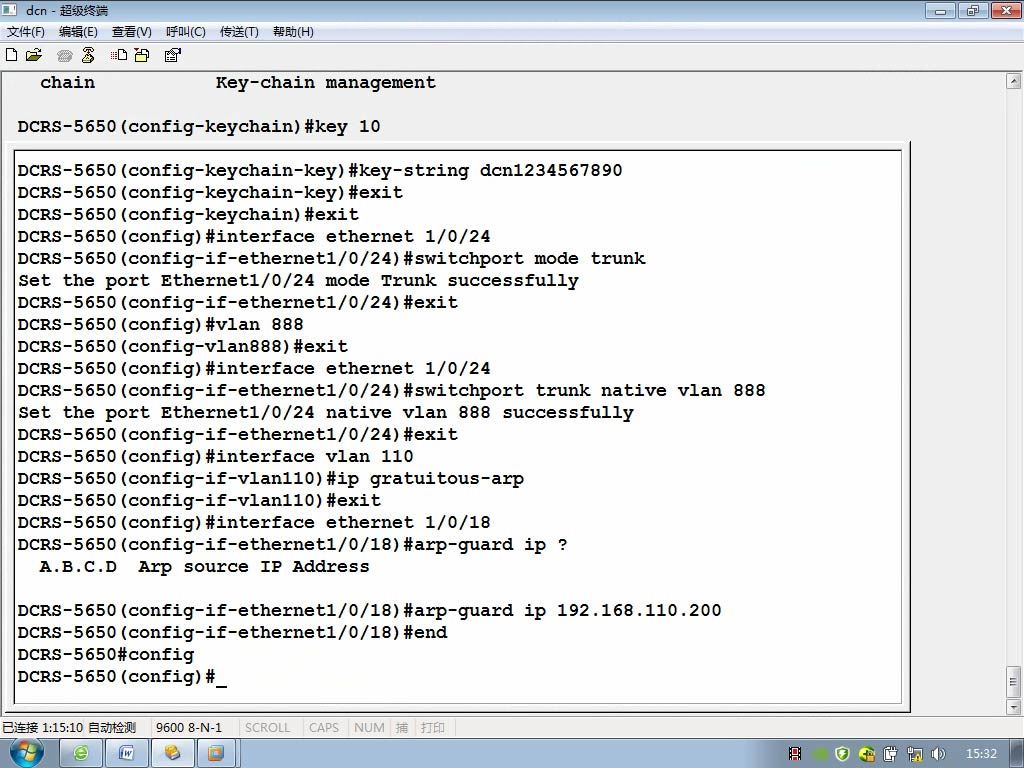Image resolution: width=1024 pixels, height=768 pixels.
Task: Click the power plug tray icon
Action: point(890,754)
